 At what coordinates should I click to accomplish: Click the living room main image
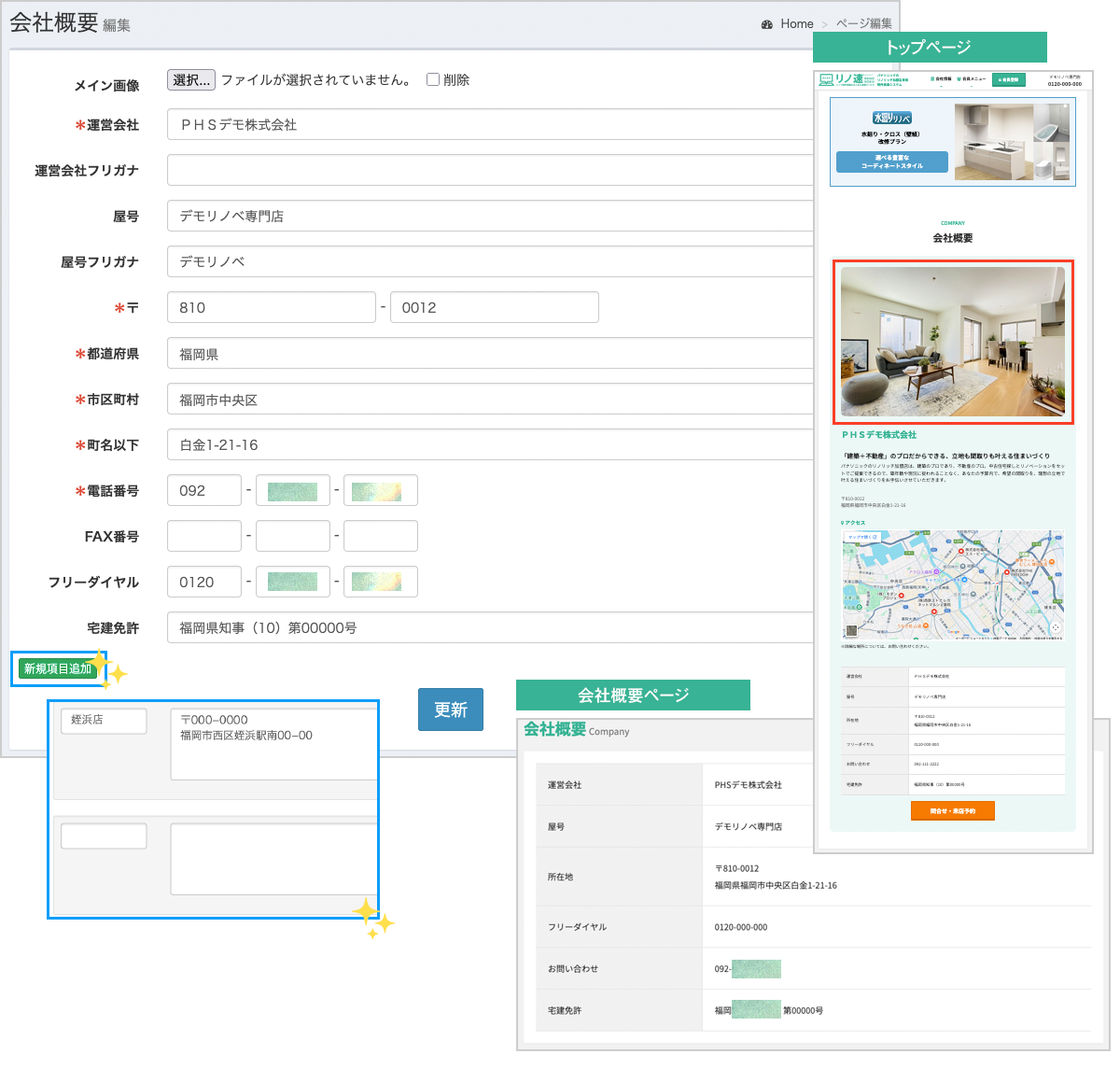point(953,342)
